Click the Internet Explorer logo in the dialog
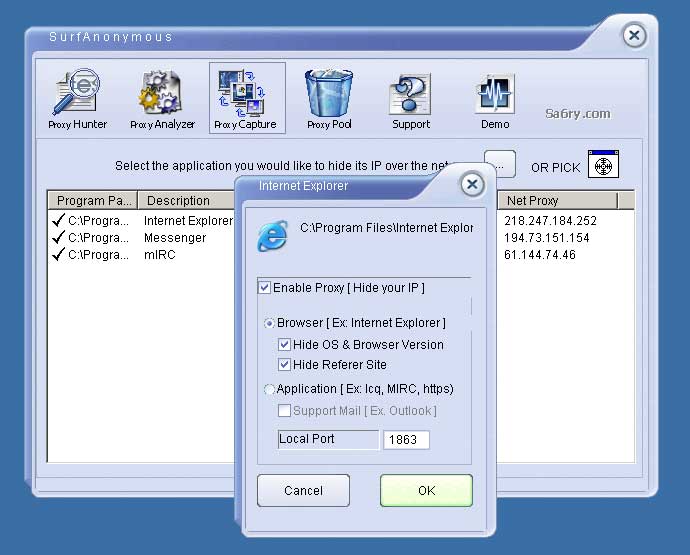 (273, 236)
